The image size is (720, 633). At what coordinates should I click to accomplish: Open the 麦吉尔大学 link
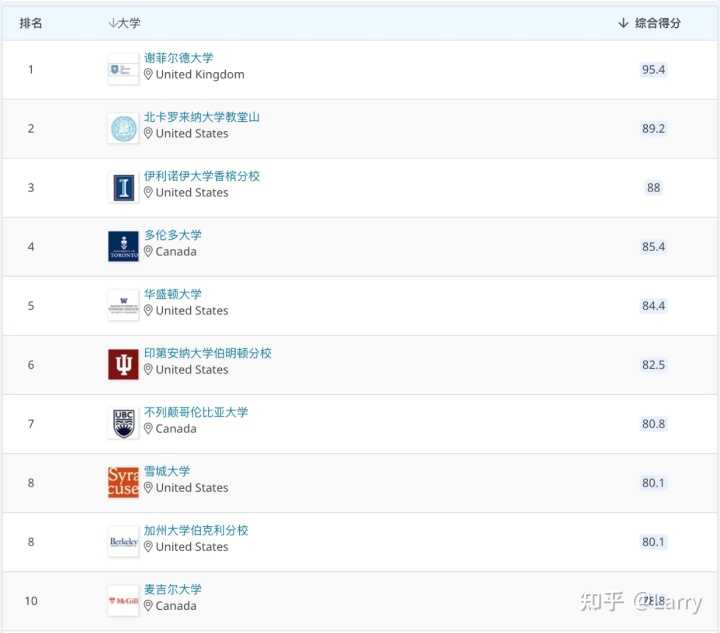click(x=173, y=589)
